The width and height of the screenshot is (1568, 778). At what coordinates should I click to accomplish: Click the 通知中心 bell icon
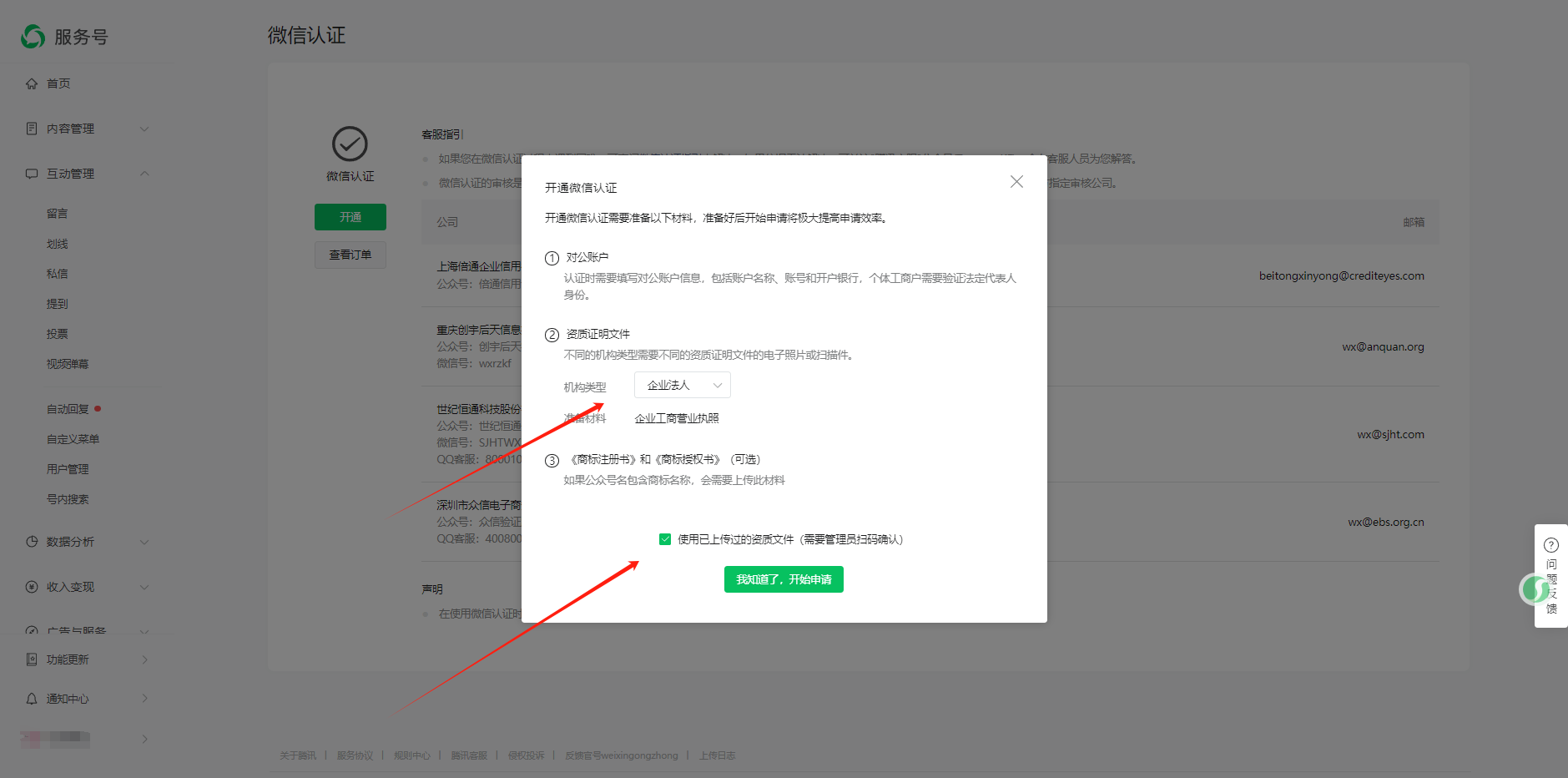[x=32, y=699]
